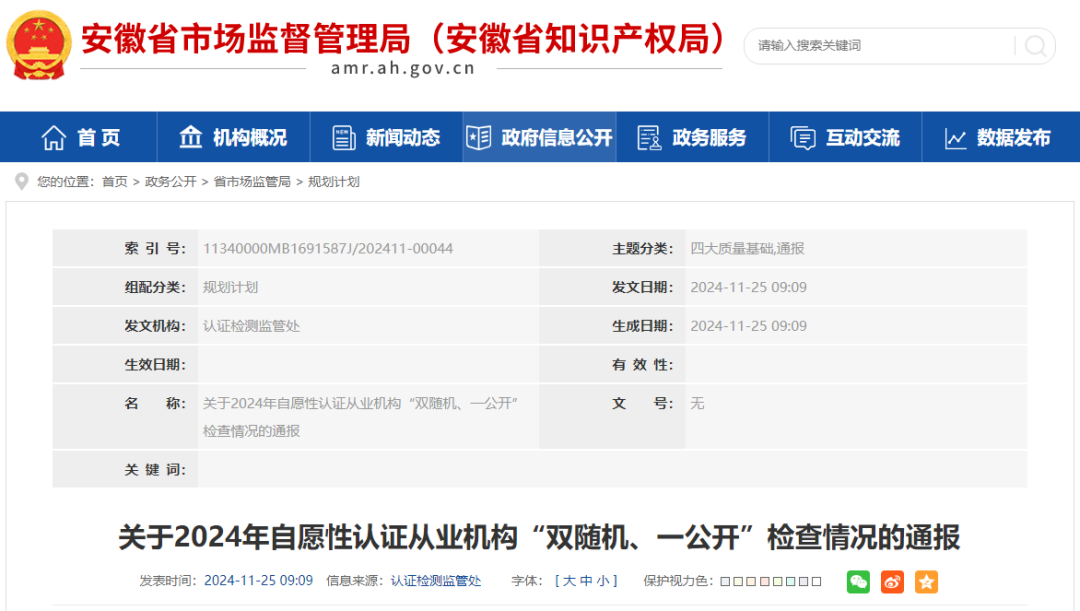
Task: Select the 首页 home icon in navigation
Action: coord(55,137)
